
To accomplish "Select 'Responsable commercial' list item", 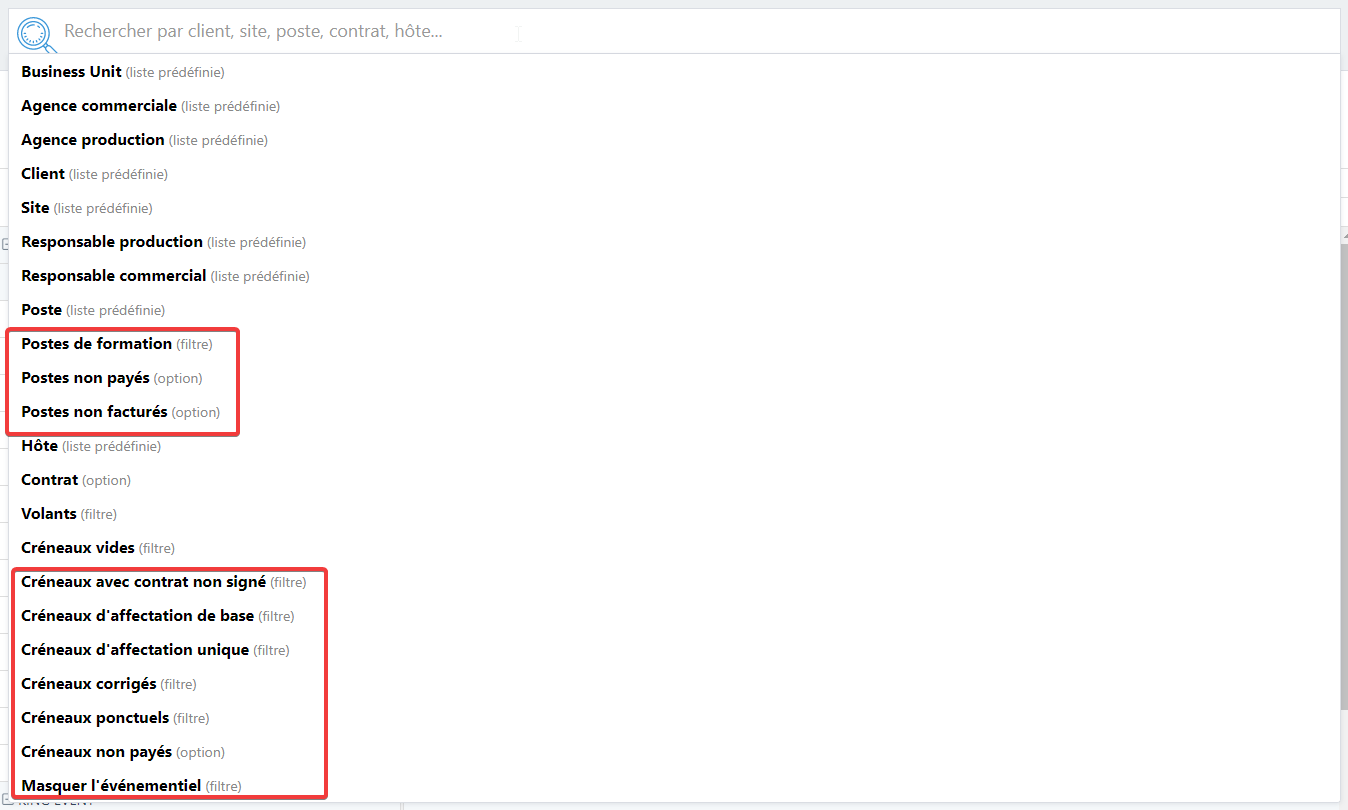I will point(114,276).
